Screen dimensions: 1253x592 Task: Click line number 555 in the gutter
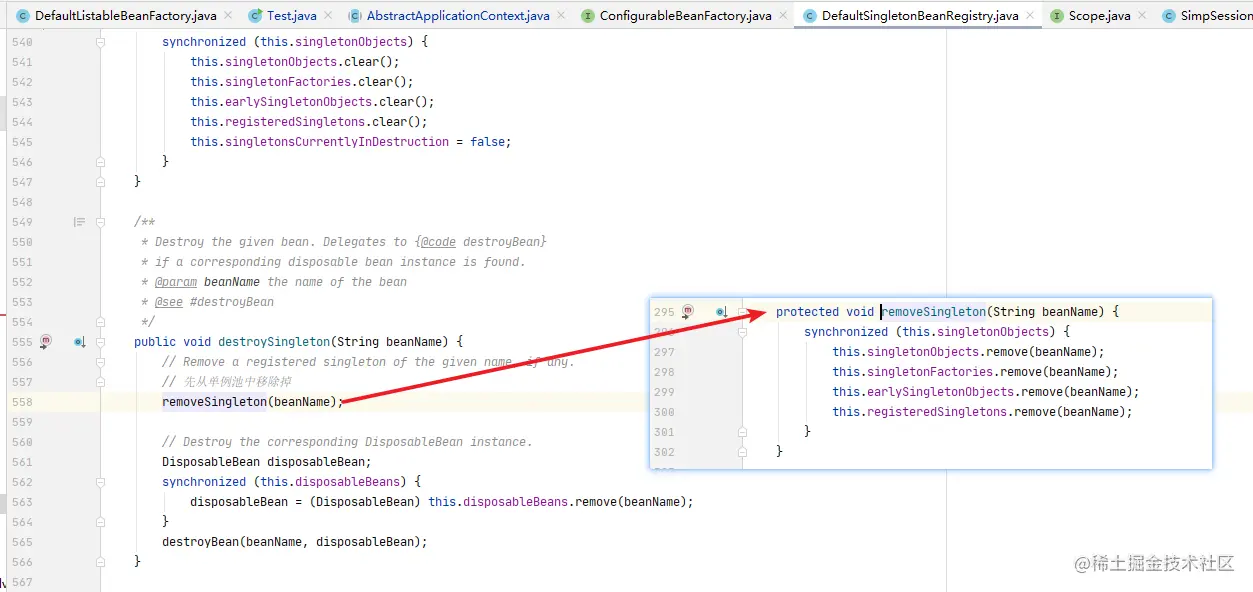tap(21, 342)
